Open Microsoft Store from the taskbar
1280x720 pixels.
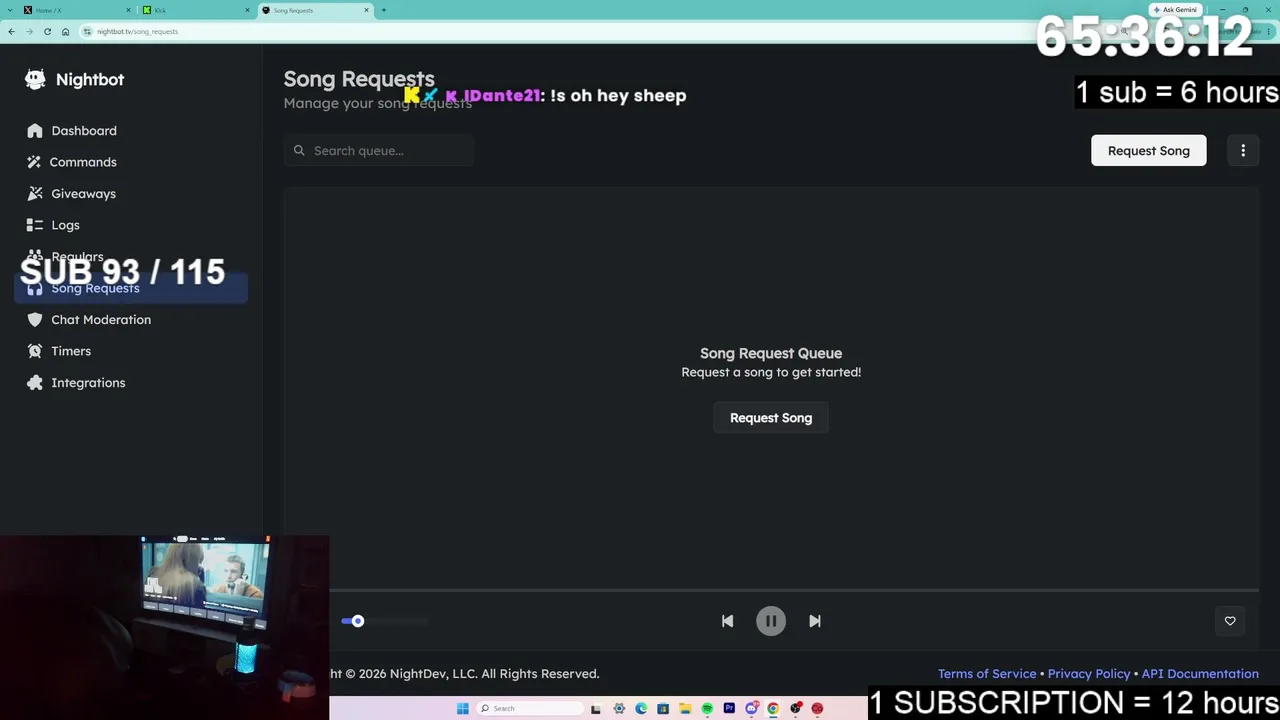[663, 709]
